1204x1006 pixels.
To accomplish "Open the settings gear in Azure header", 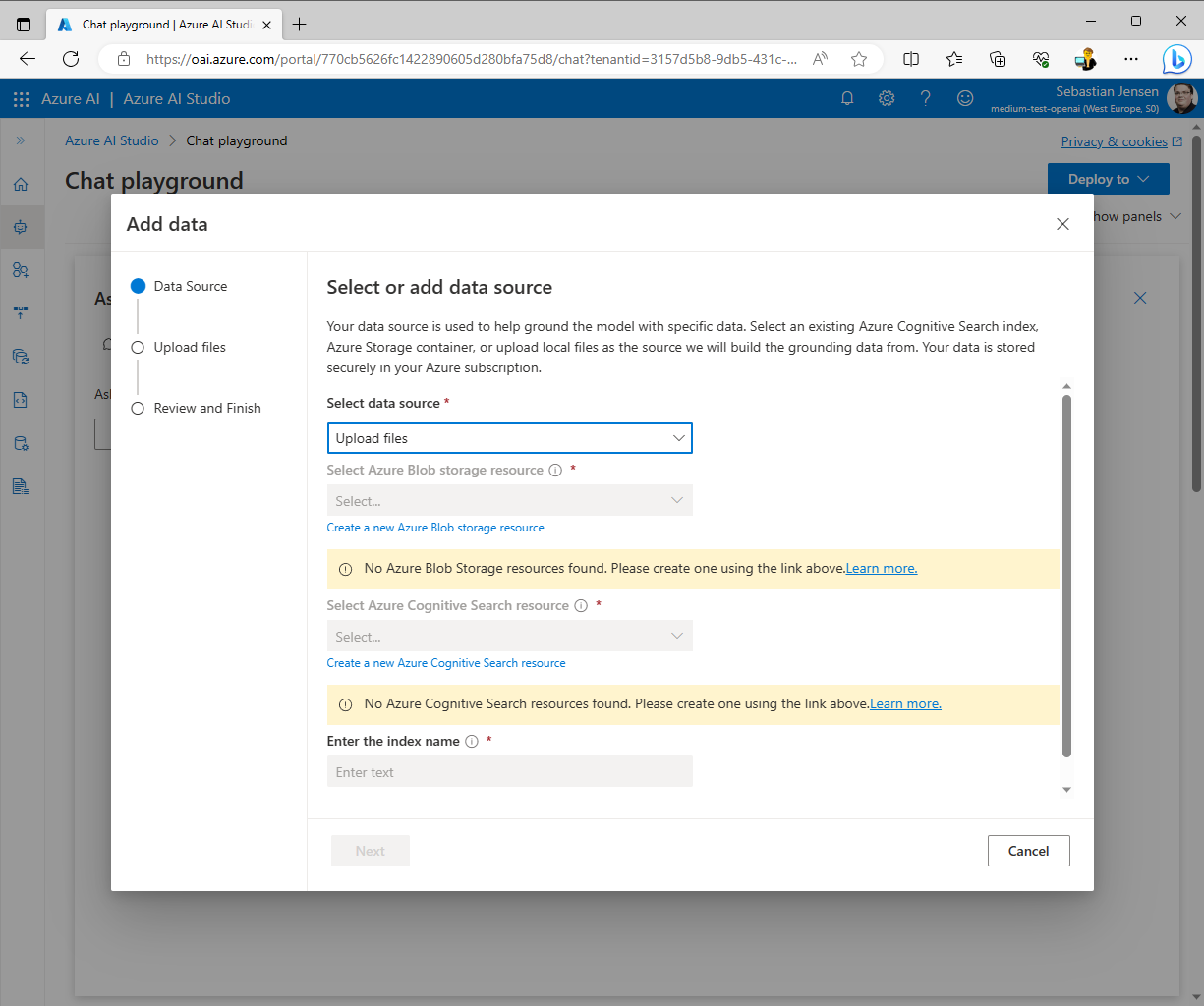I will click(x=887, y=98).
